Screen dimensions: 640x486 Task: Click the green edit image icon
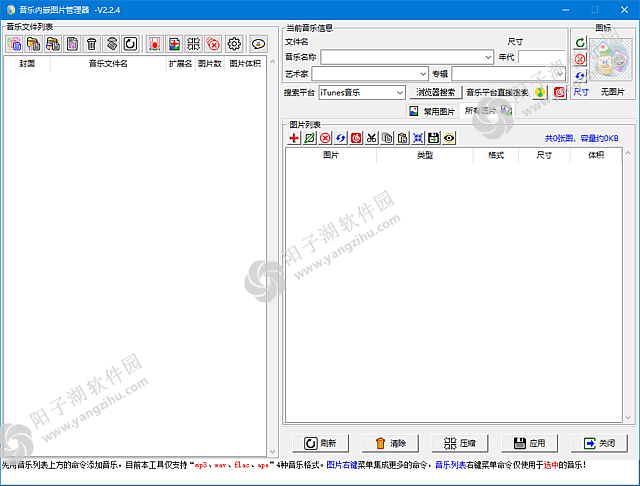click(309, 138)
